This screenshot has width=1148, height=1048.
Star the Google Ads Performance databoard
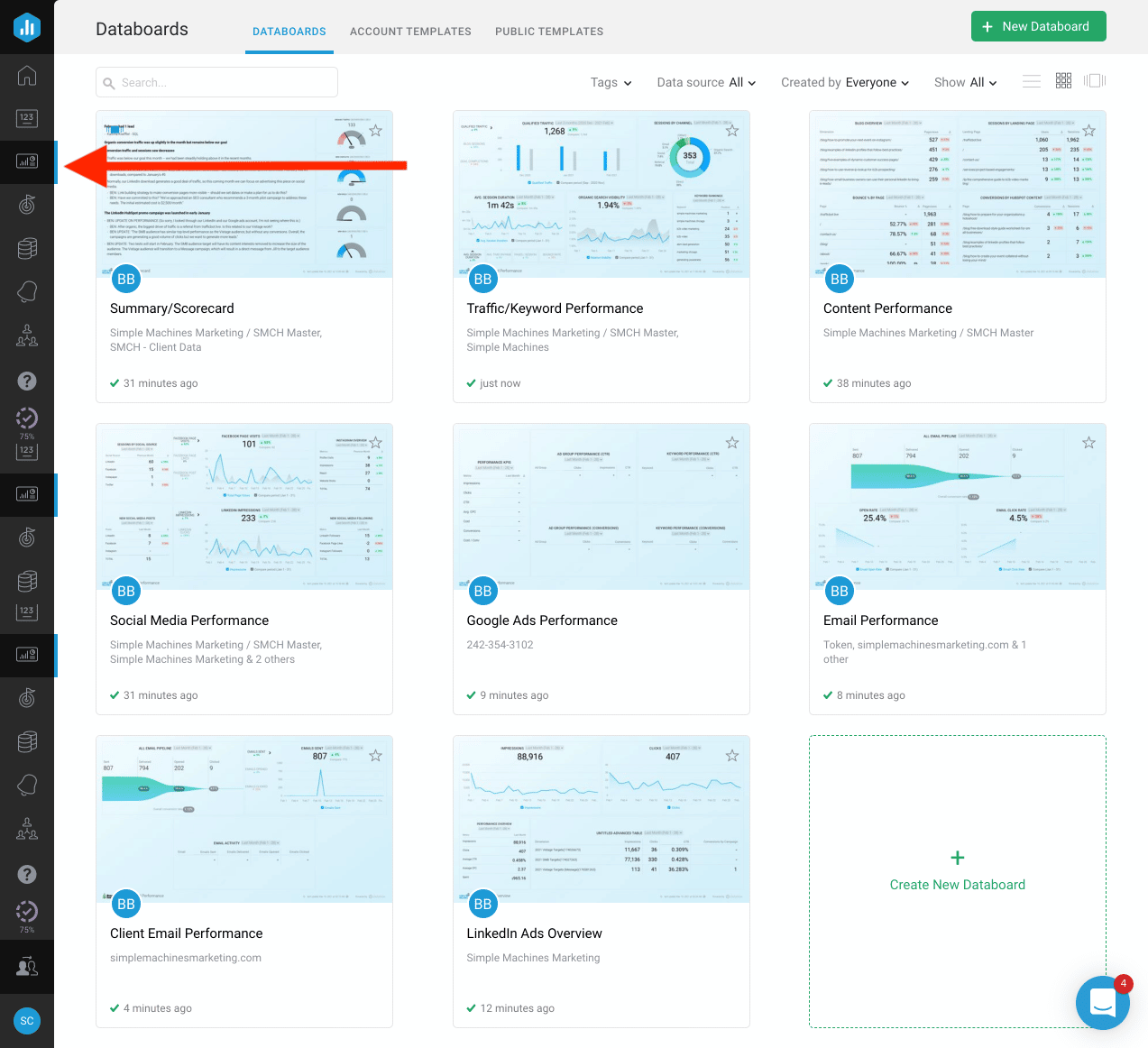pos(732,443)
